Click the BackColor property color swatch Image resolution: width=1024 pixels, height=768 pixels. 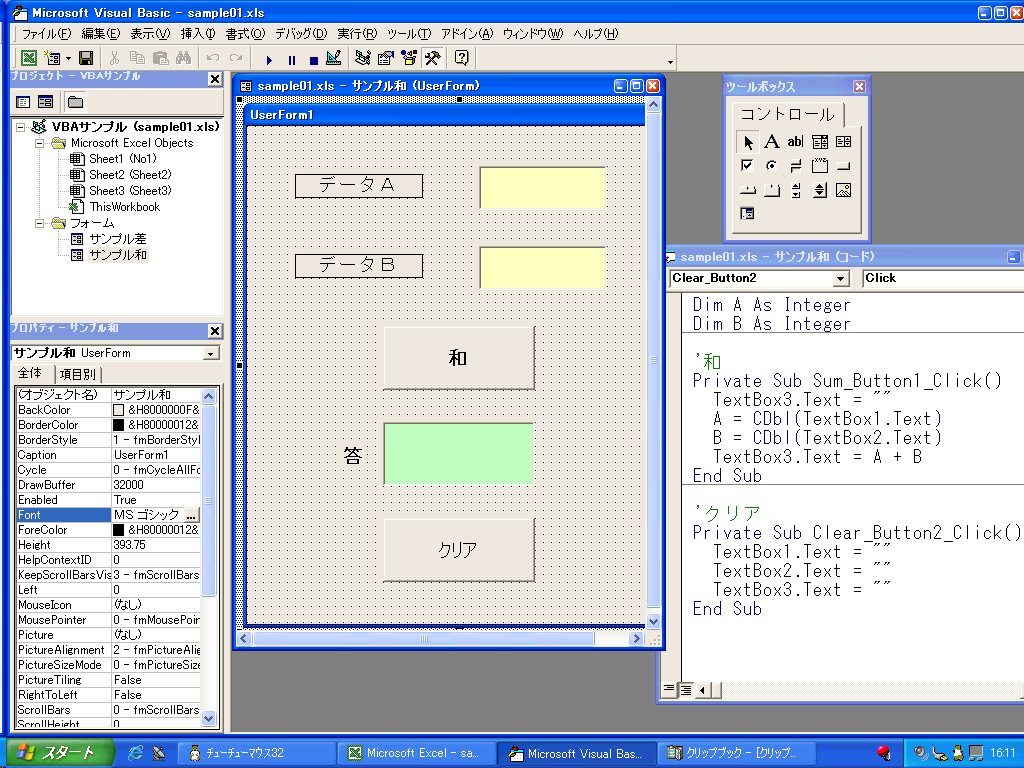coord(119,410)
